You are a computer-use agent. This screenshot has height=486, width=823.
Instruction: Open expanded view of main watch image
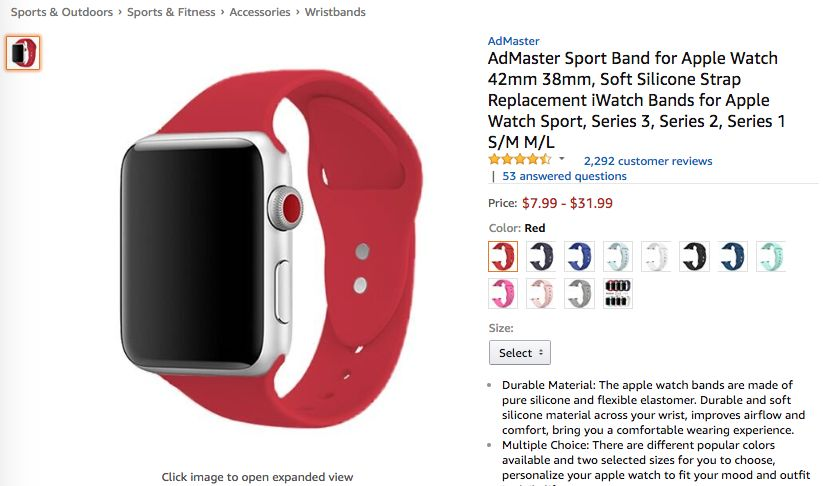[272, 247]
